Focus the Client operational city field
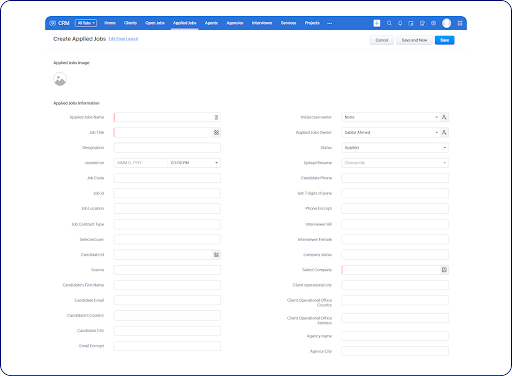The height and width of the screenshot is (376, 512). click(x=395, y=285)
